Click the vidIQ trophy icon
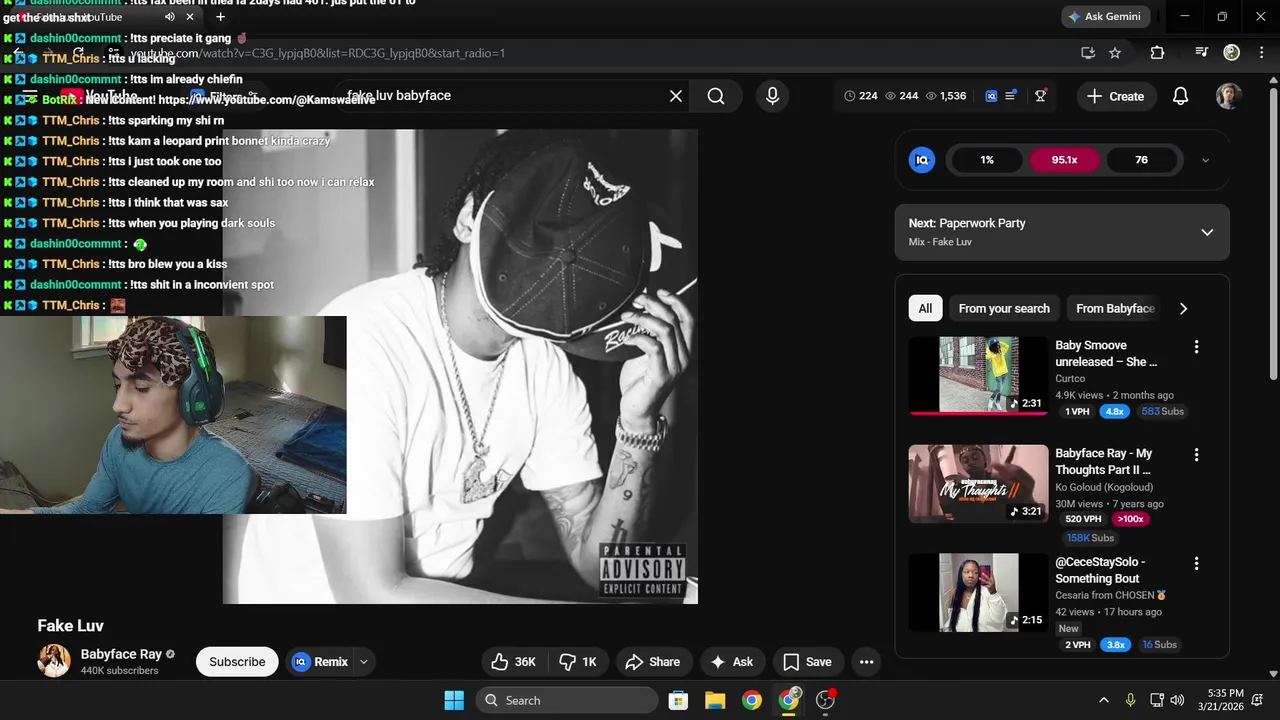 tap(1041, 96)
